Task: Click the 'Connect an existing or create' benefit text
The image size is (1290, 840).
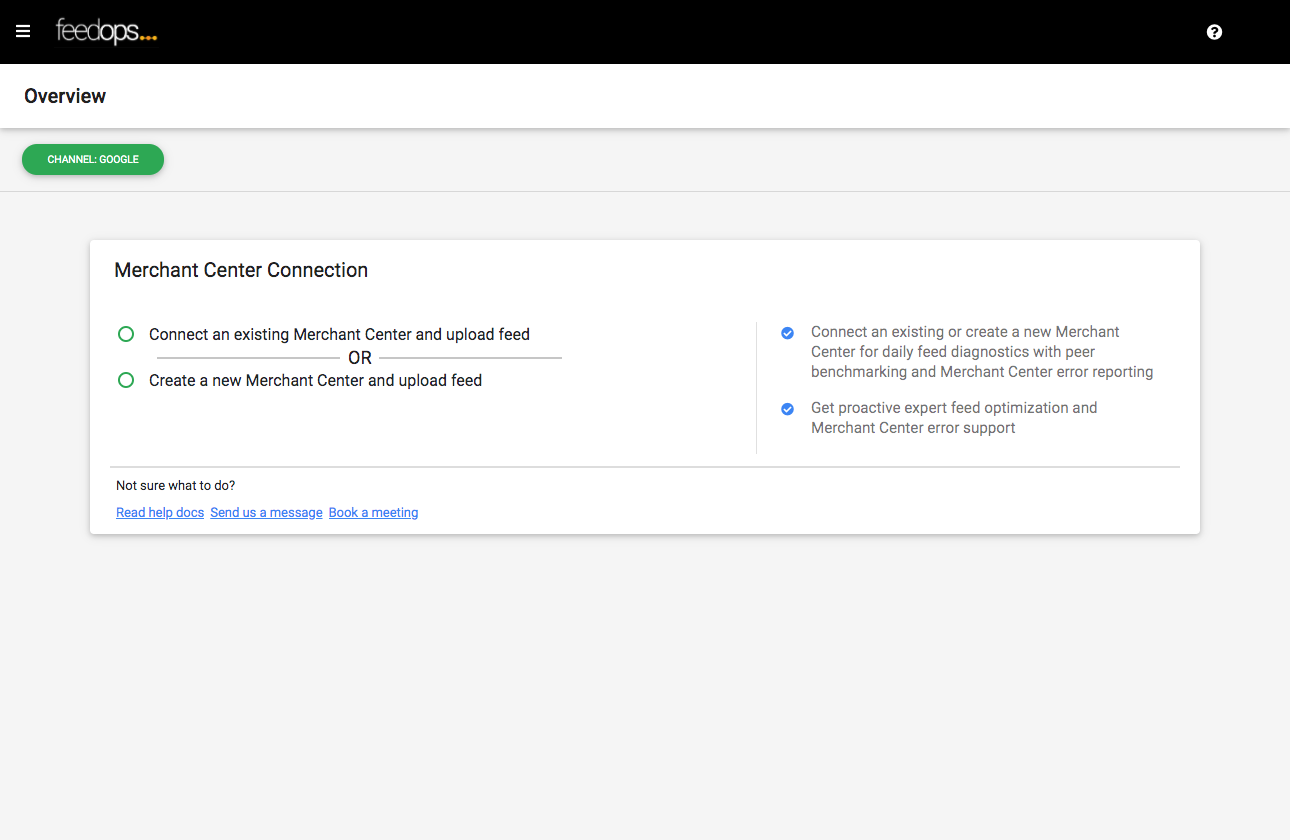Action: [x=982, y=351]
